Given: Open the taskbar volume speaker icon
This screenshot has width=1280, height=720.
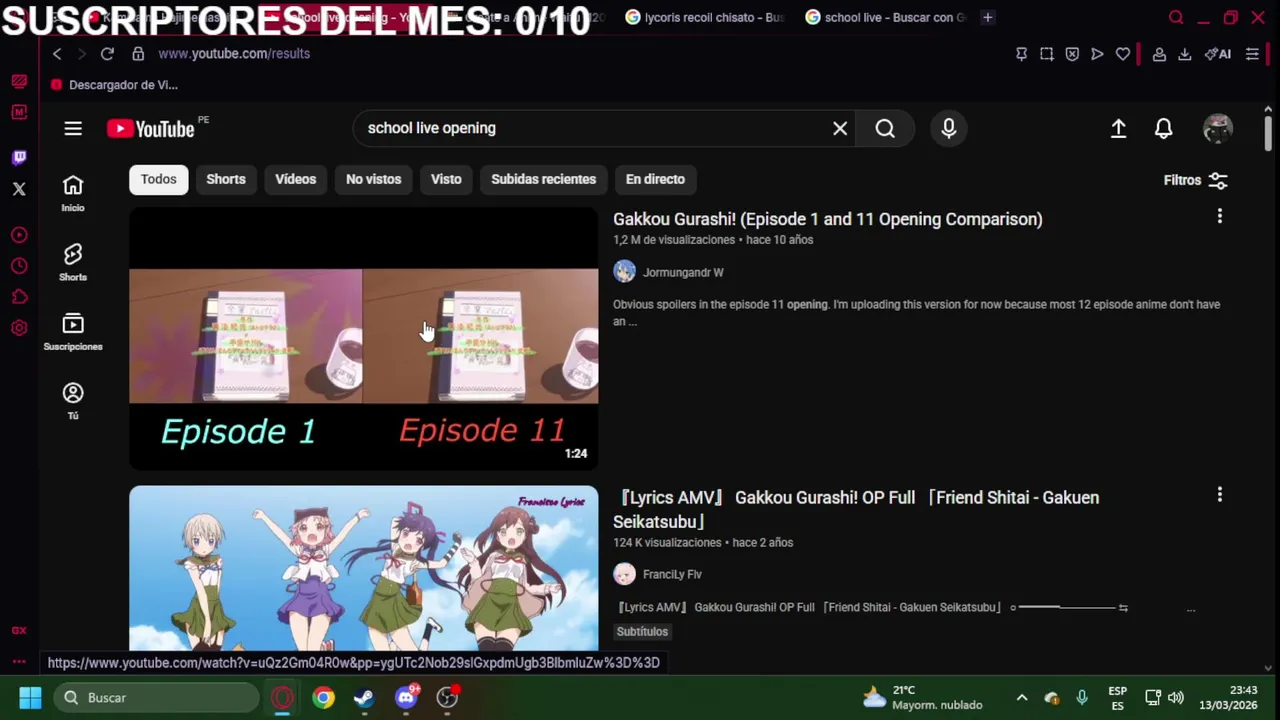Looking at the screenshot, I should [1176, 698].
